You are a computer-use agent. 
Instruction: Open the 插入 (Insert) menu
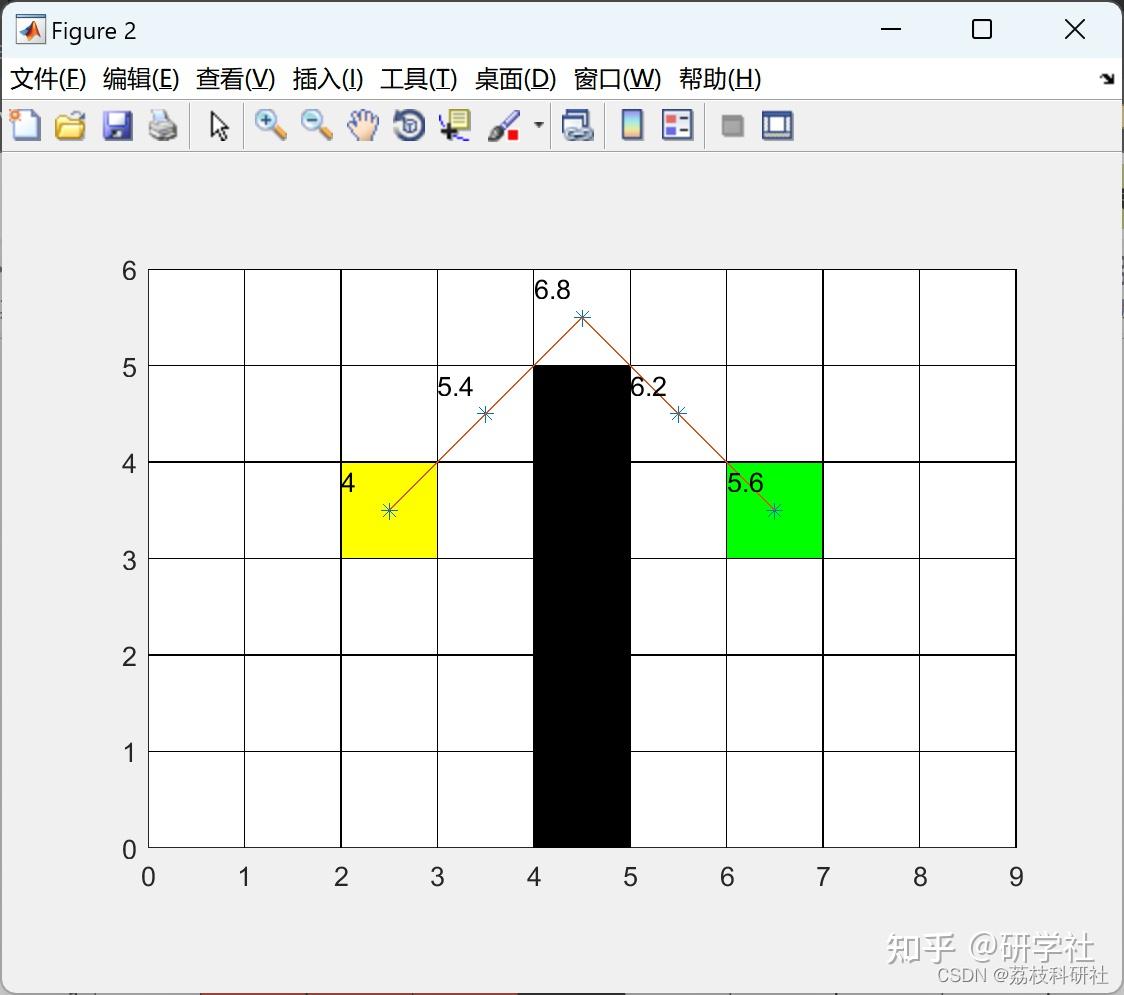327,79
